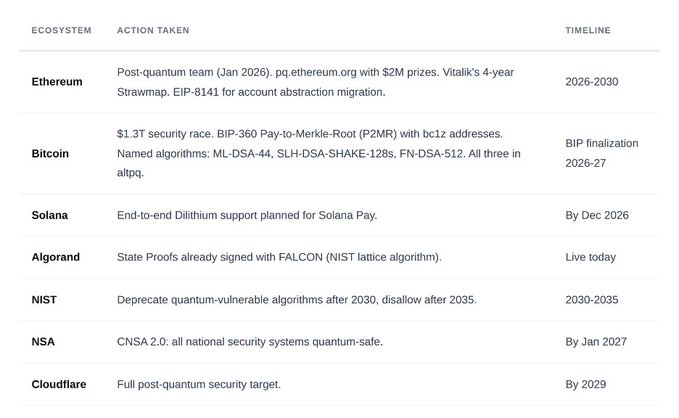This screenshot has height=418, width=679.
Task: Click the ACTION TAKEN column header
Action: coord(153,30)
